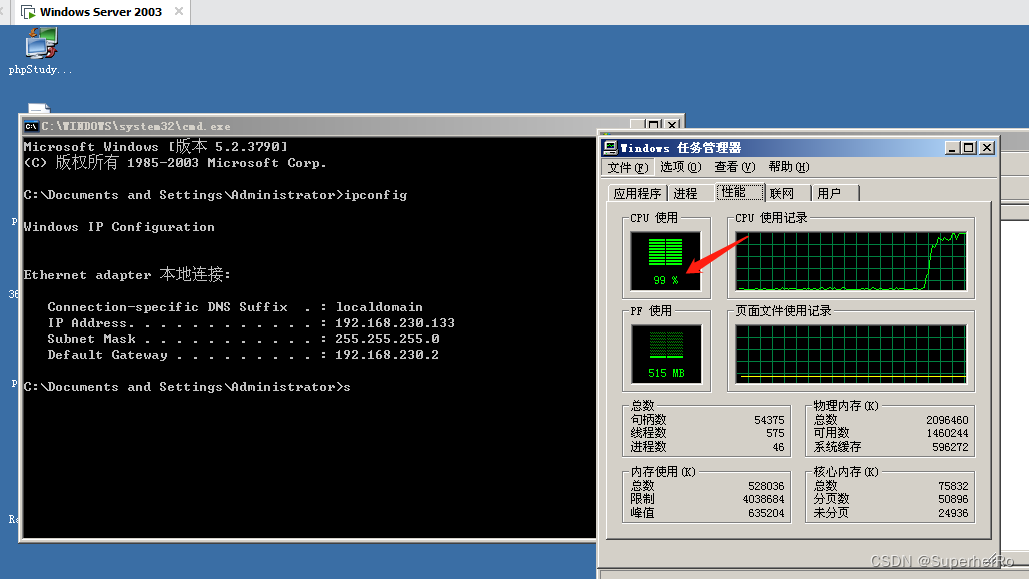Click the 分页数 value 50896
This screenshot has width=1029, height=579.
tap(953, 500)
